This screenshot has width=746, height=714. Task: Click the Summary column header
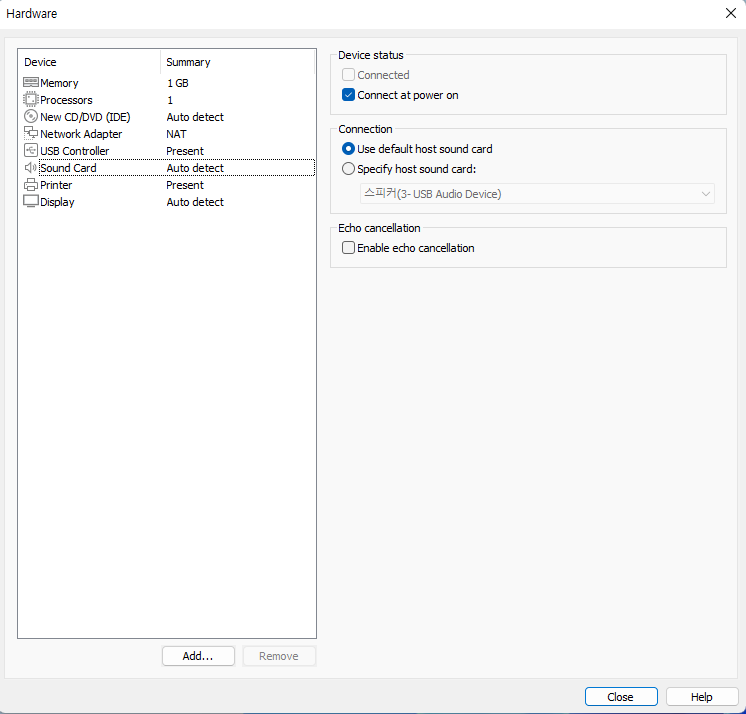point(238,62)
